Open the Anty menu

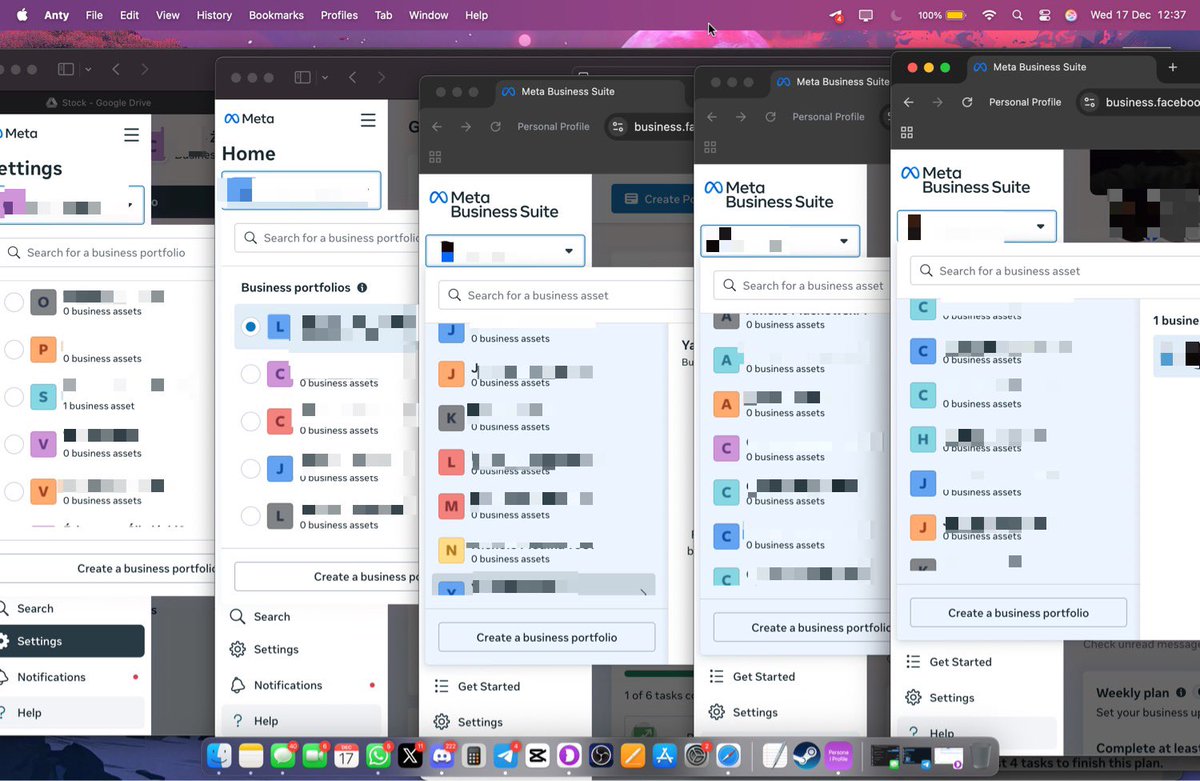pos(57,15)
